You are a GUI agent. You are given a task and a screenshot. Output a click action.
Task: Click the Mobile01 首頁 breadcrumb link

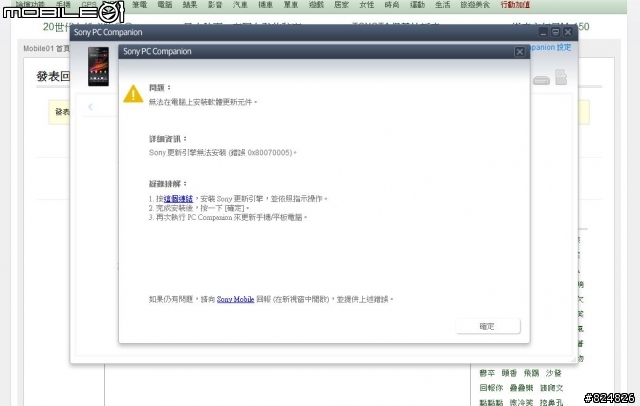(x=47, y=49)
